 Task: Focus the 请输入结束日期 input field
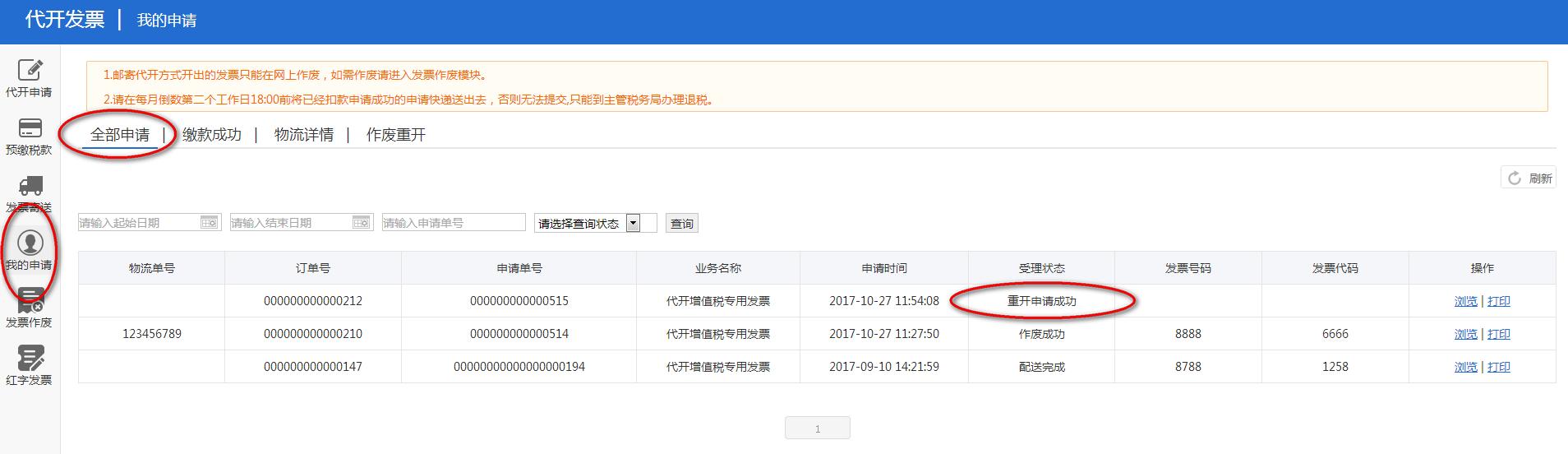click(302, 222)
